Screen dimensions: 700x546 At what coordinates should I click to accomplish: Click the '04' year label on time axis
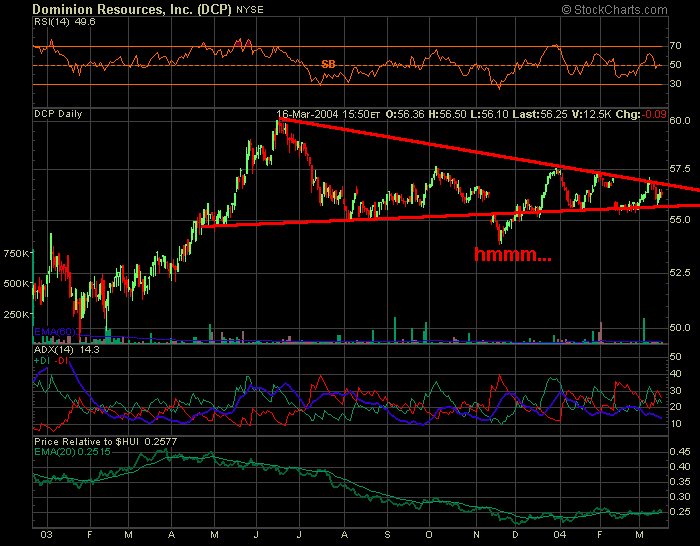coord(560,535)
